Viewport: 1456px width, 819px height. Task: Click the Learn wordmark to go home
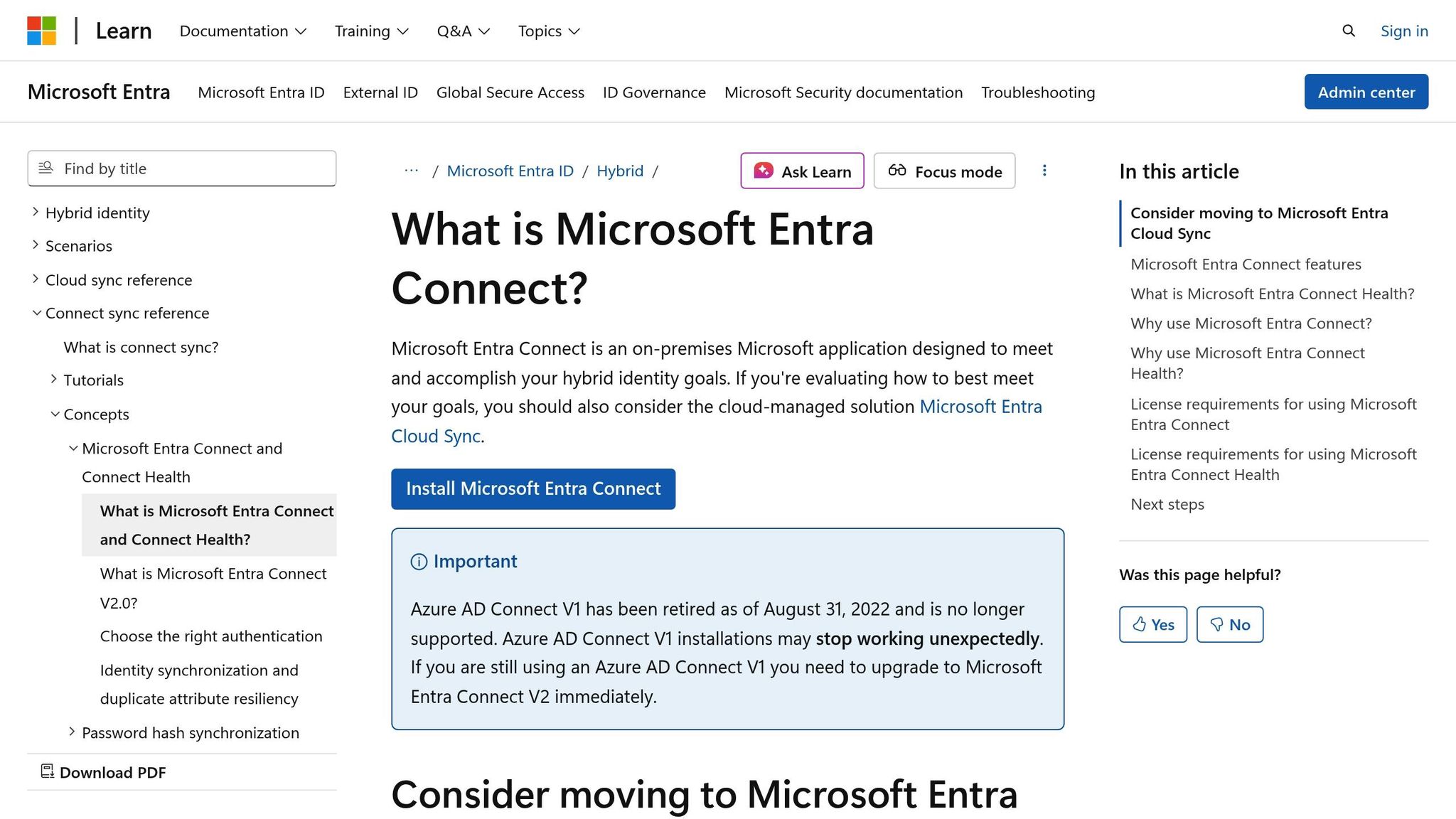(x=123, y=31)
